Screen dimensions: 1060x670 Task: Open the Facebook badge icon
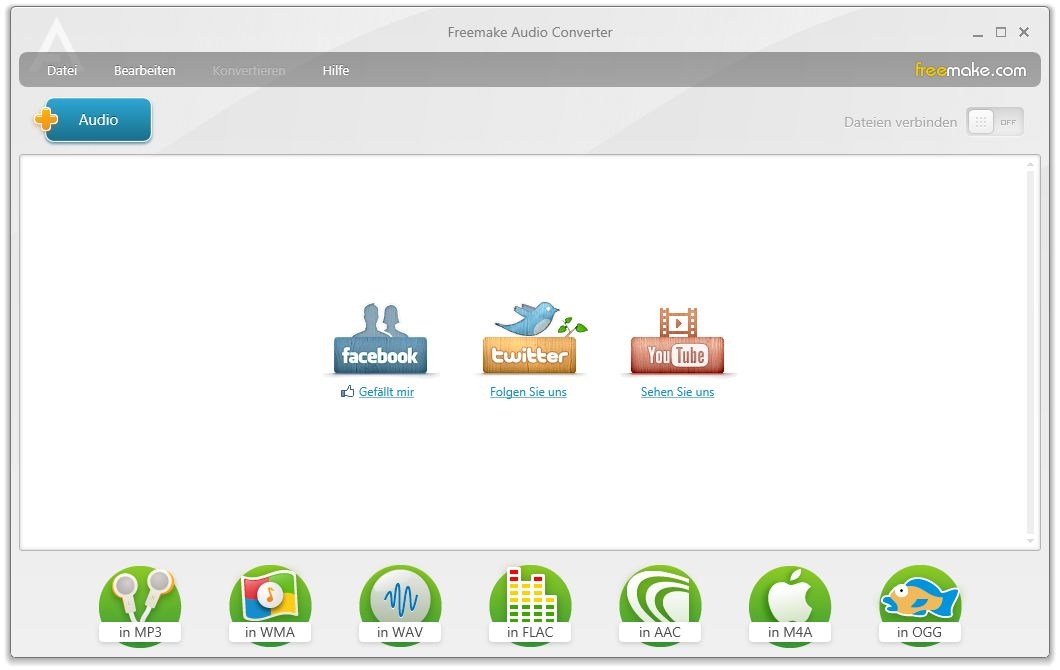(x=381, y=339)
